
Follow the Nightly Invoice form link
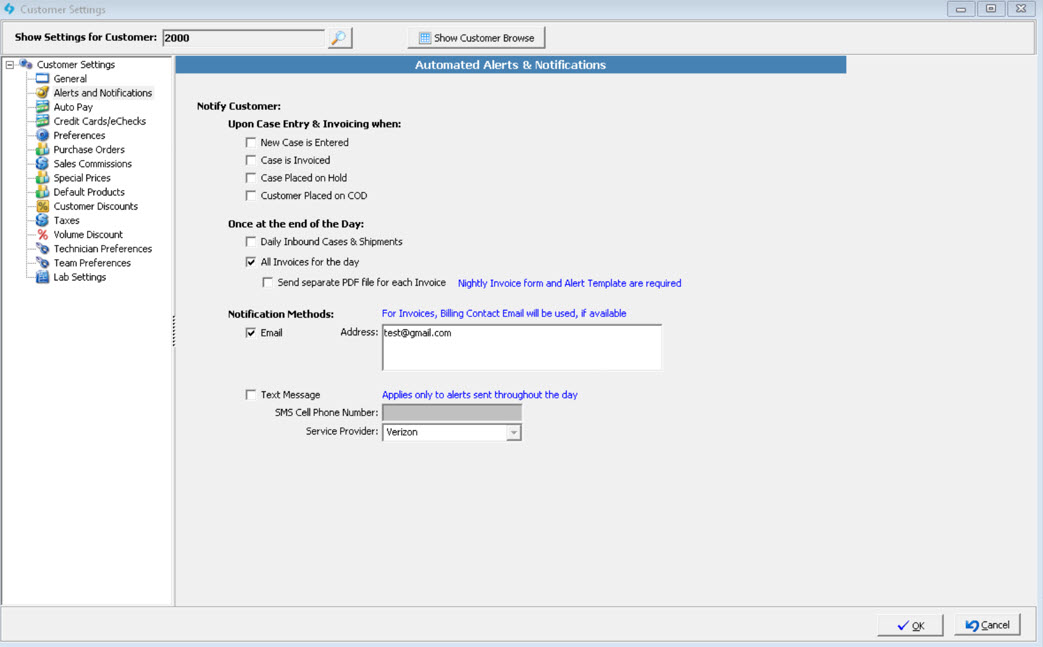(570, 283)
